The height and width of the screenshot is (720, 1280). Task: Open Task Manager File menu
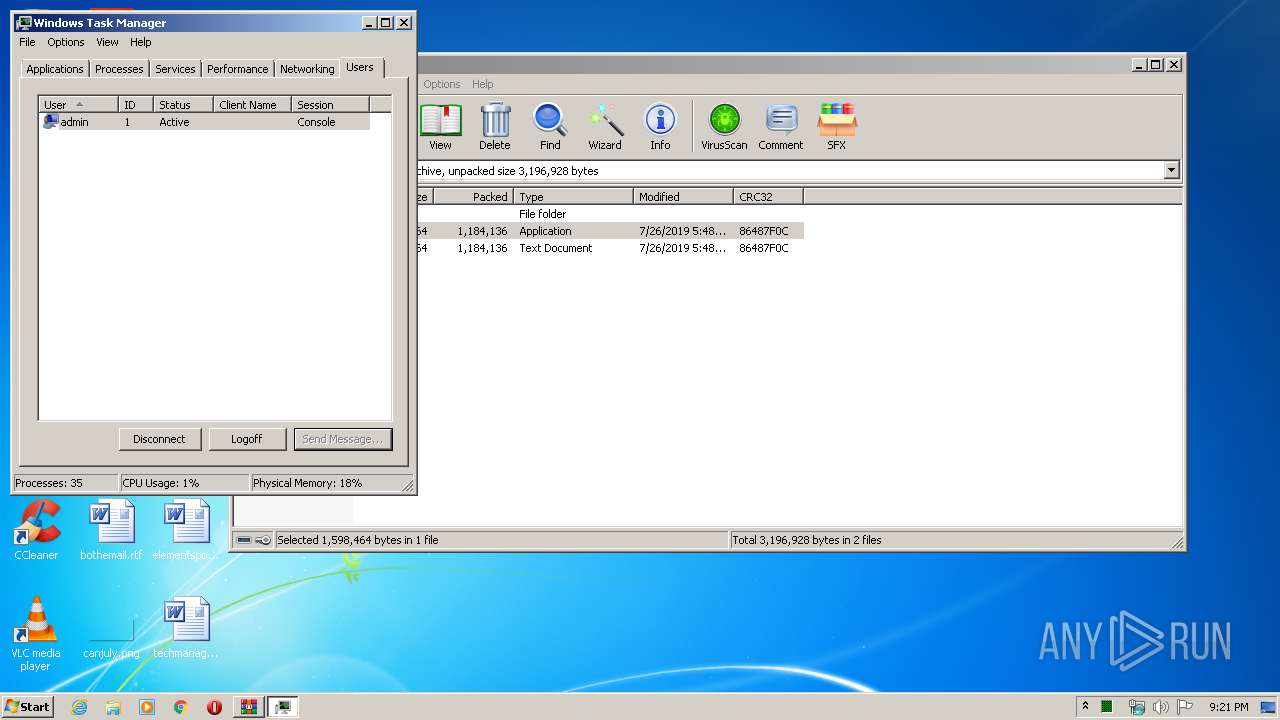click(27, 42)
